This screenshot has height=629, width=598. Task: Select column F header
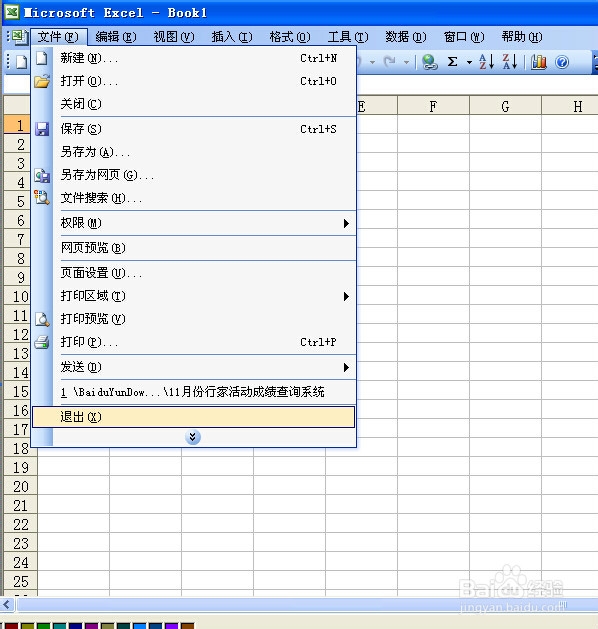[x=433, y=106]
